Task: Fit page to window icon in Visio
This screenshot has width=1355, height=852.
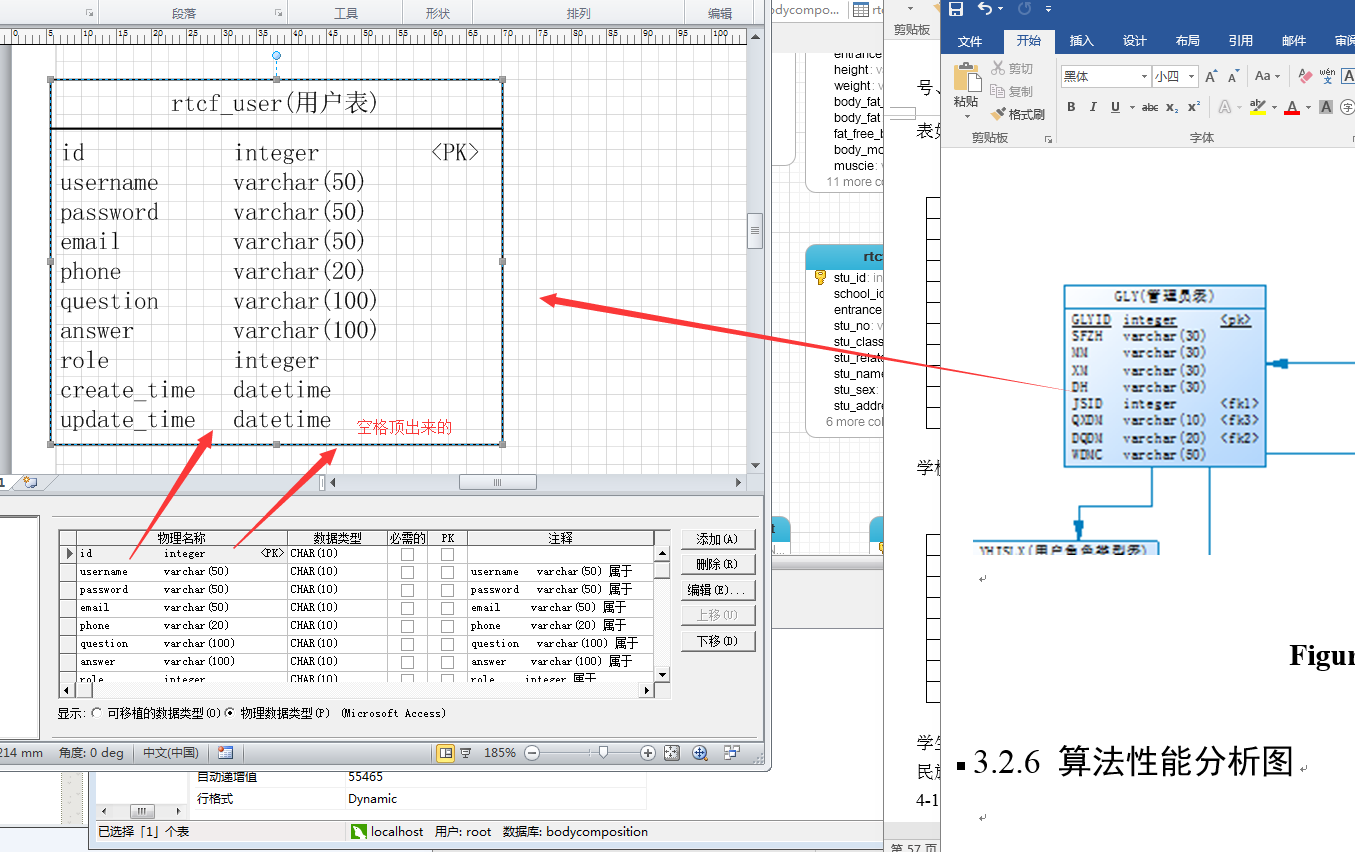Action: click(672, 753)
